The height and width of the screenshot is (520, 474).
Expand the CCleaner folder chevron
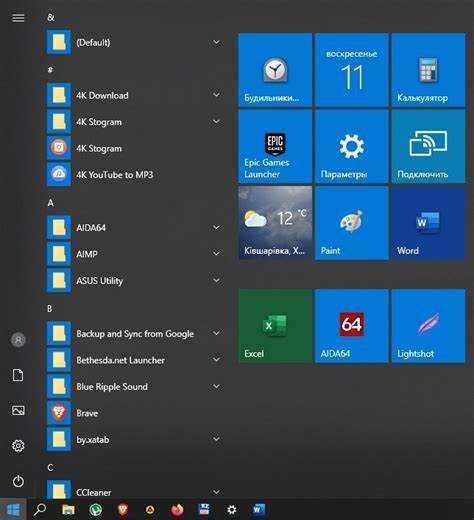[x=216, y=492]
